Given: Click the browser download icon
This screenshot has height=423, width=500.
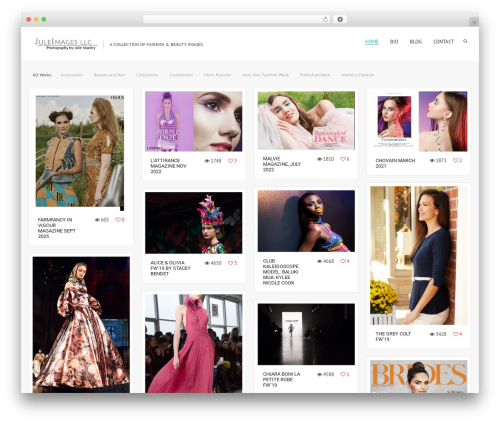Looking at the screenshot, I should click(x=340, y=20).
